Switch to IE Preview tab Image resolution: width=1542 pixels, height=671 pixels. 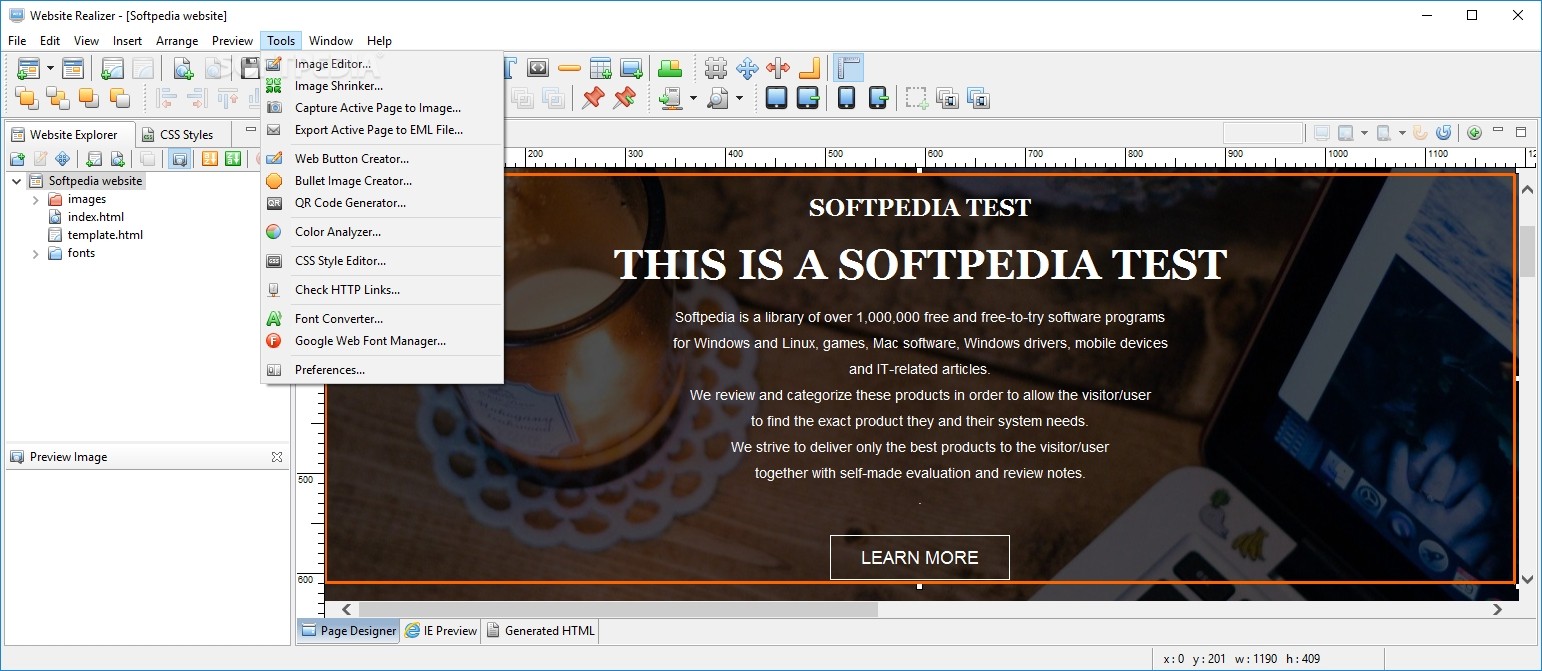[x=441, y=631]
